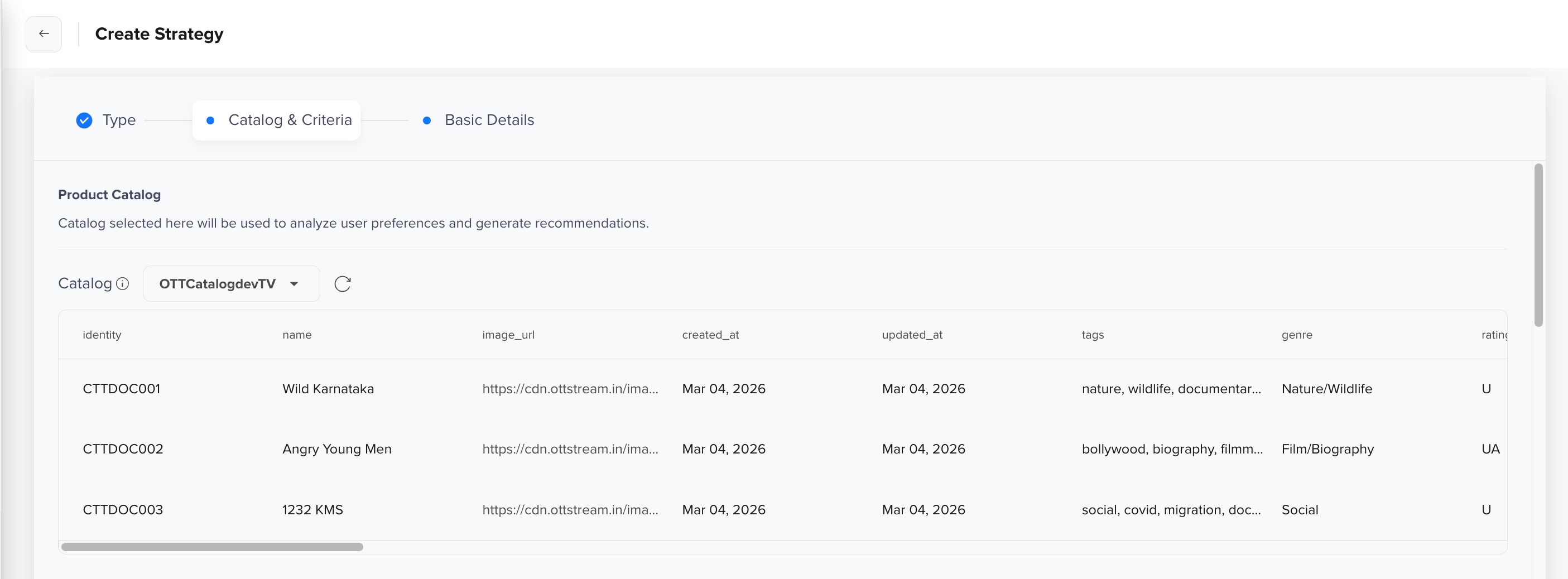This screenshot has height=579, width=1568.
Task: Show Catalog info tooltip icon
Action: 122,284
